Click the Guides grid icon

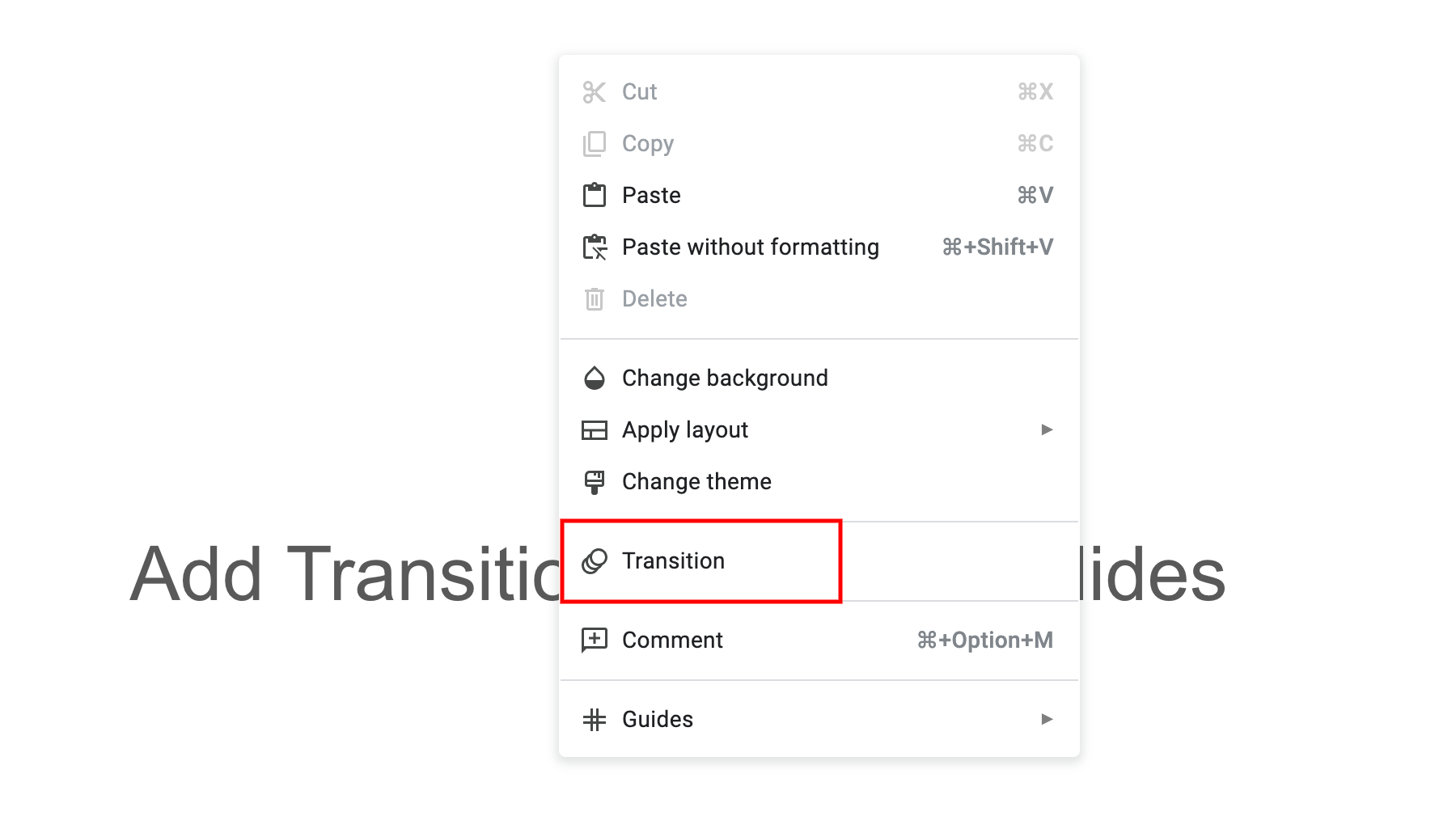(x=595, y=718)
